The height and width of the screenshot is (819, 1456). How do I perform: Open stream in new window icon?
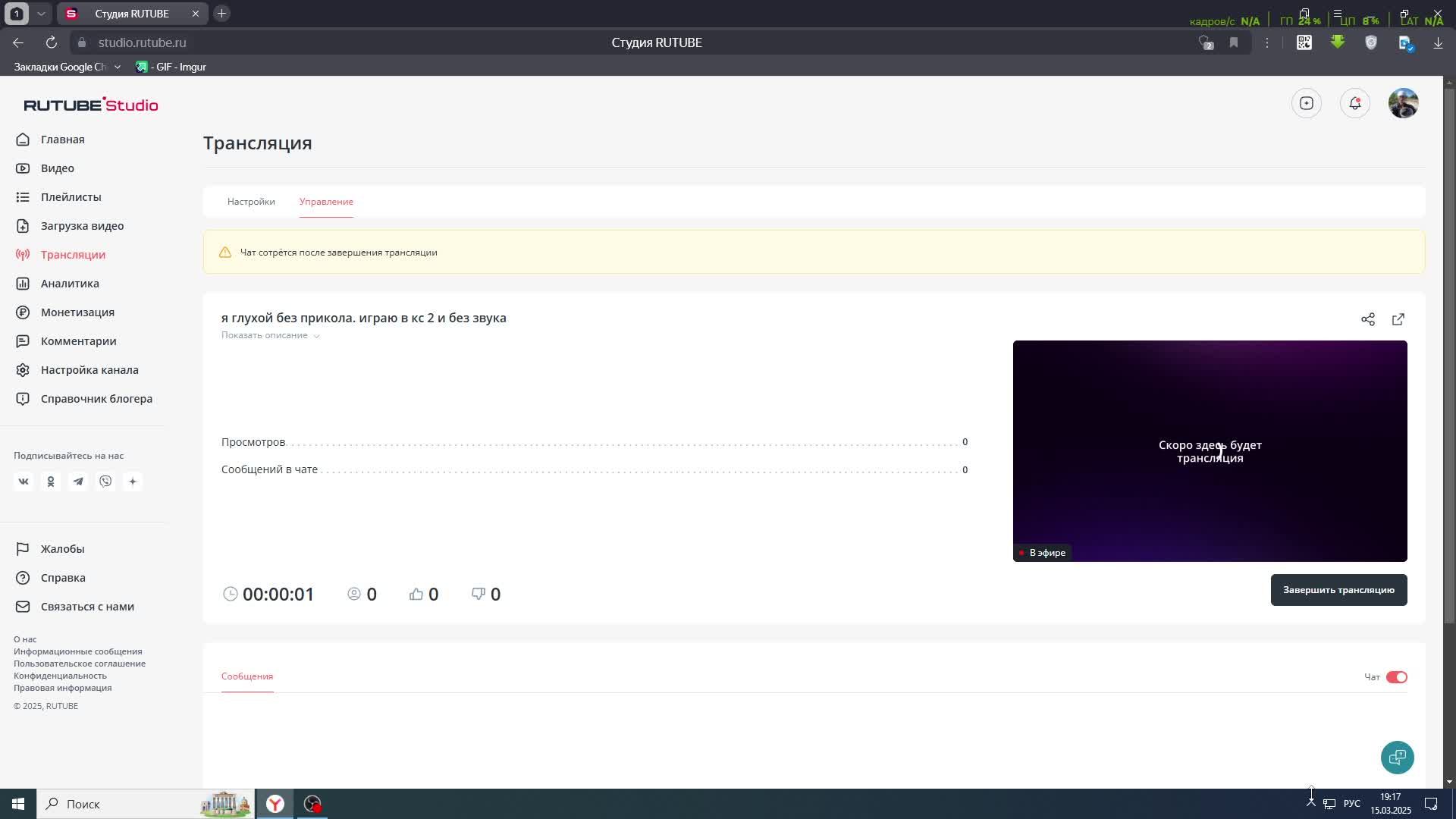(x=1398, y=319)
